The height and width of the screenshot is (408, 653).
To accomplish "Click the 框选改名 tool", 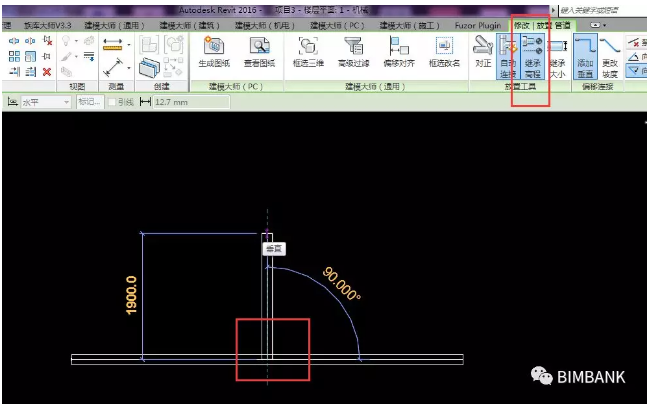I will pos(444,52).
